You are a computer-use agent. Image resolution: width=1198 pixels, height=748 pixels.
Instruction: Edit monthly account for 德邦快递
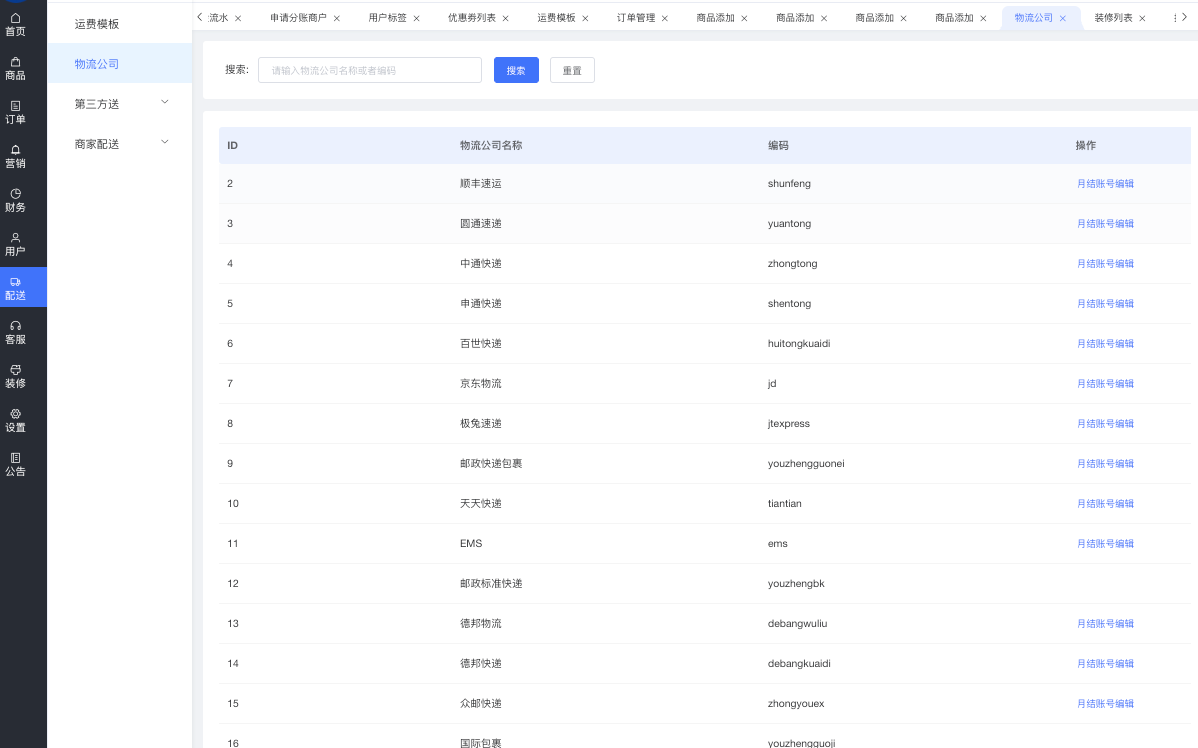1105,663
